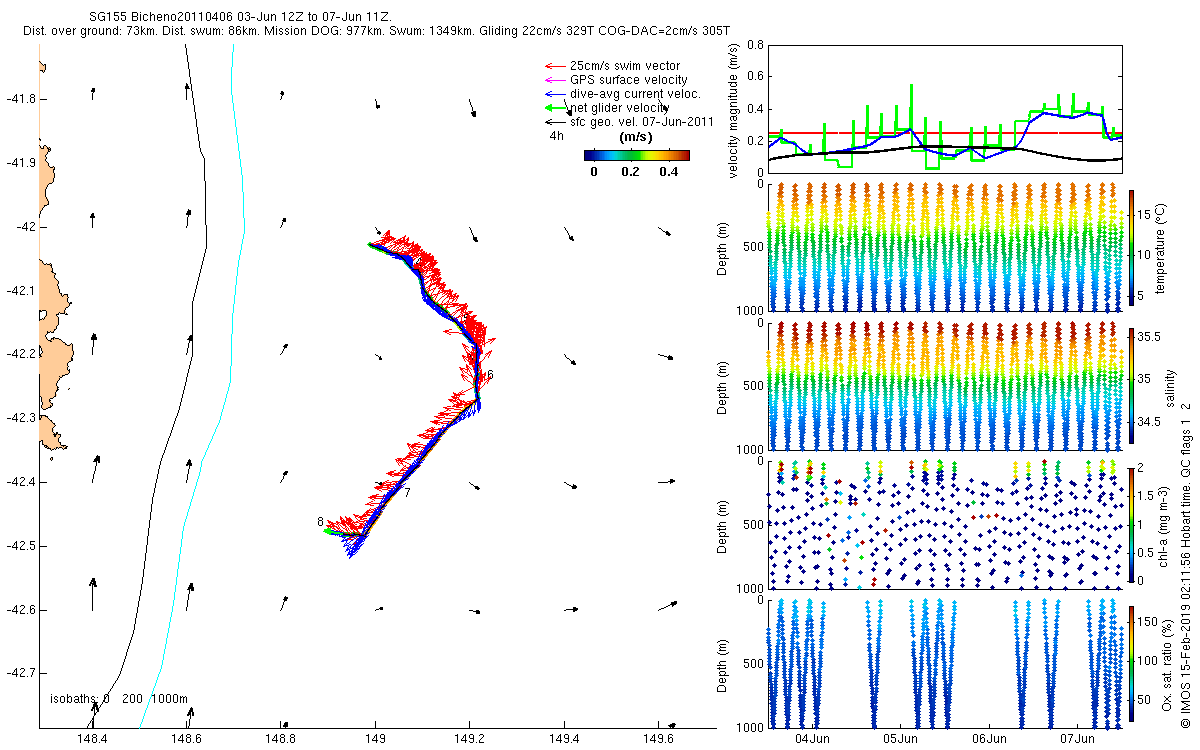Click the longitude tick label '149'
1200x750 pixels.
pos(375,739)
